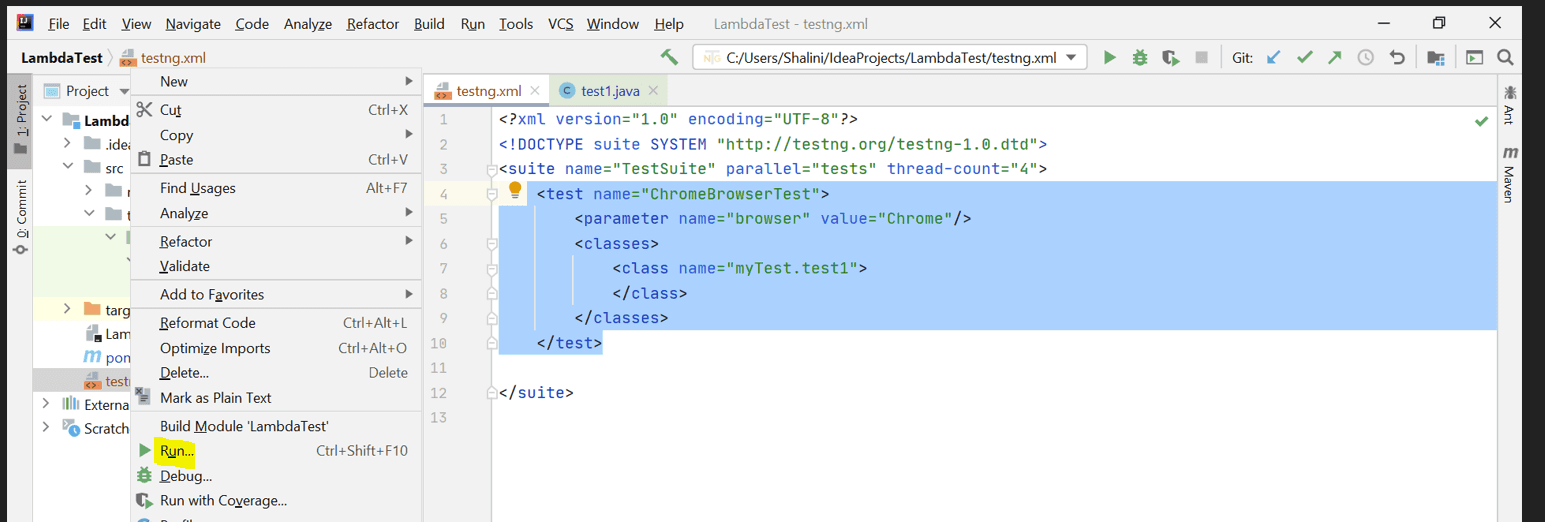Viewport: 1545px width, 522px height.
Task: Run with coverage from the toolbar shield icon
Action: click(x=1171, y=58)
